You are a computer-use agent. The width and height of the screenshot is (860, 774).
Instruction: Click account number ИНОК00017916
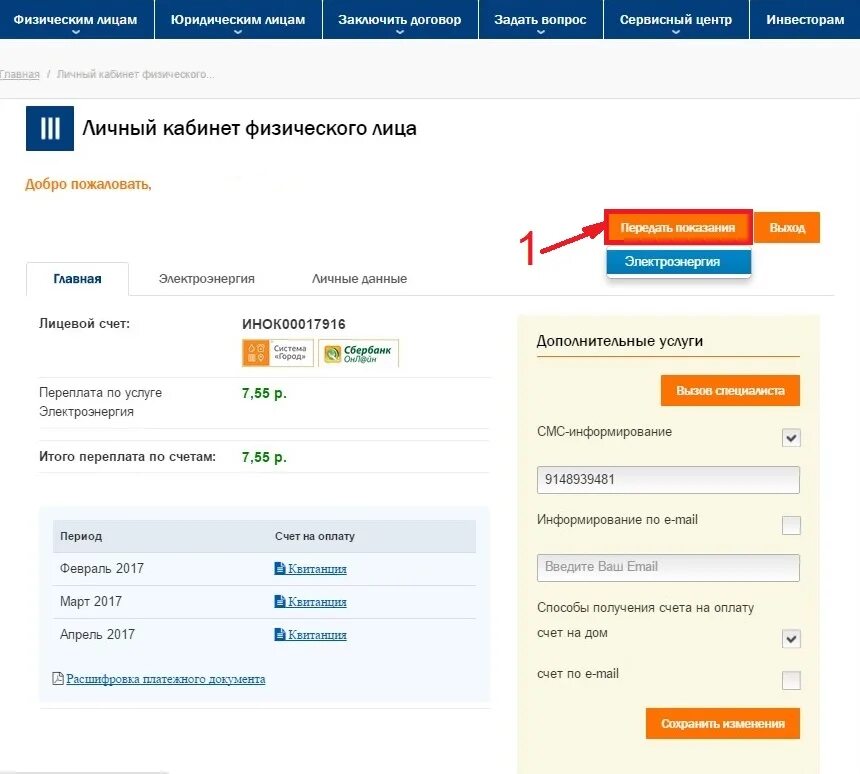(x=293, y=324)
